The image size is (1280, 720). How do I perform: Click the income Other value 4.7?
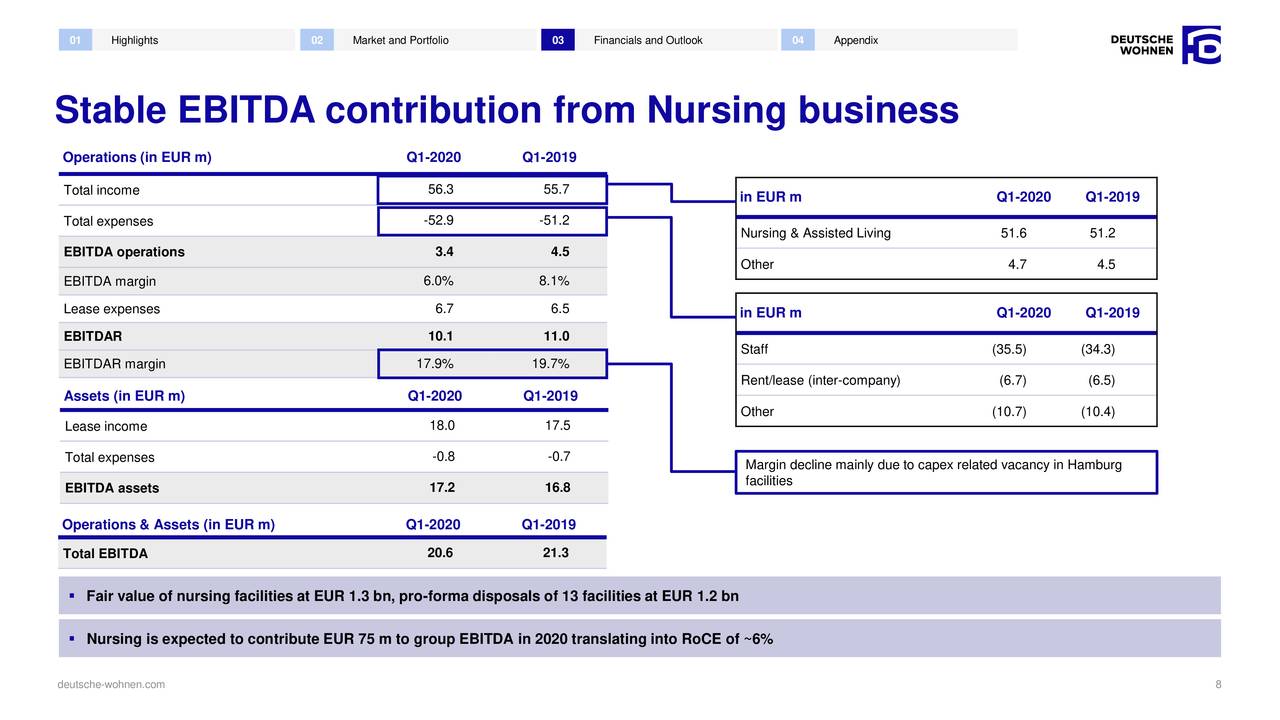coord(1017,265)
